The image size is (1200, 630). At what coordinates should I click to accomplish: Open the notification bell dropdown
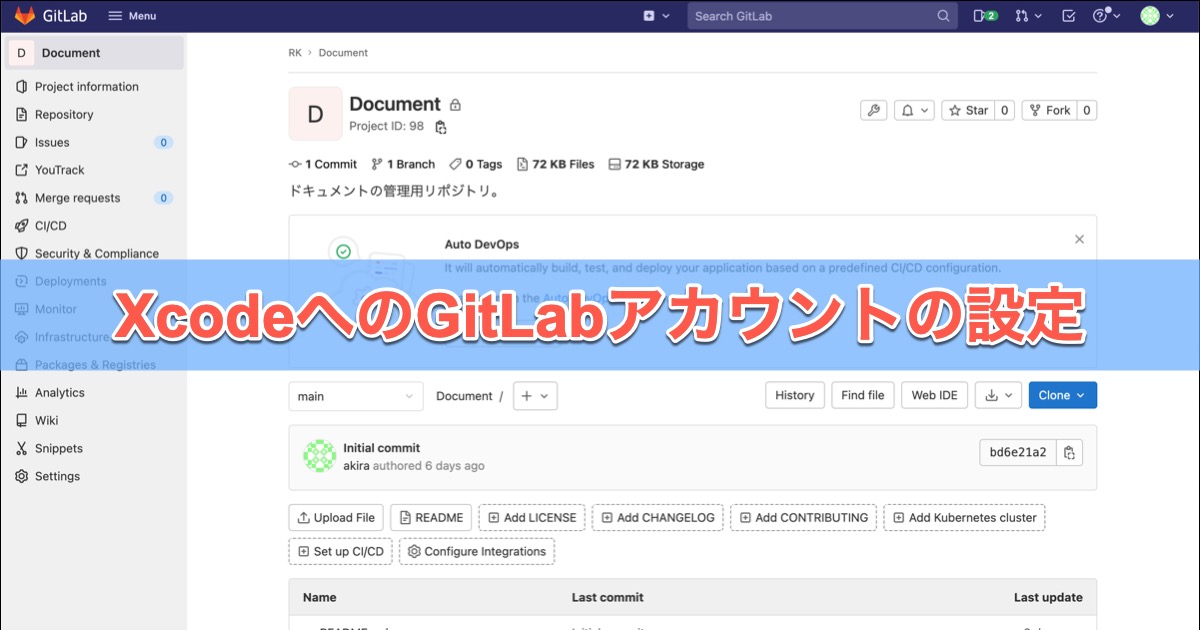(x=914, y=110)
